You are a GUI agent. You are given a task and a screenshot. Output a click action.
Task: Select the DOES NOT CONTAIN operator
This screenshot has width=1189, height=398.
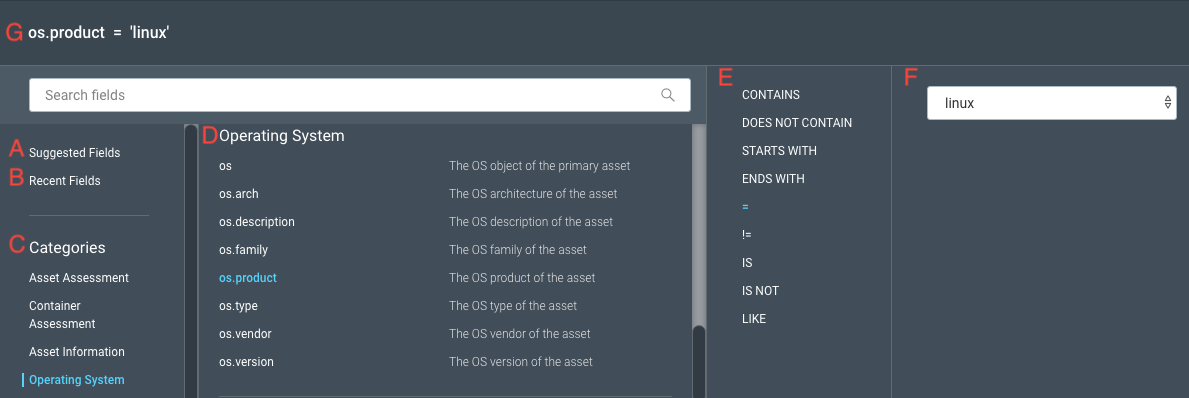coord(797,123)
